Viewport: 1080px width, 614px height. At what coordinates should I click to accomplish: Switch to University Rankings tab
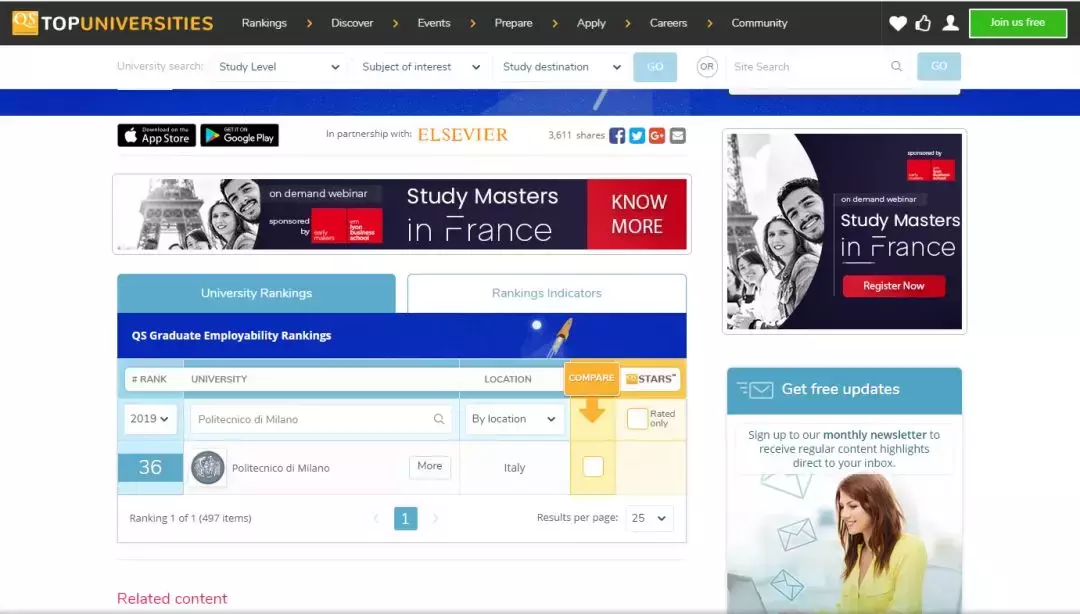pos(256,293)
